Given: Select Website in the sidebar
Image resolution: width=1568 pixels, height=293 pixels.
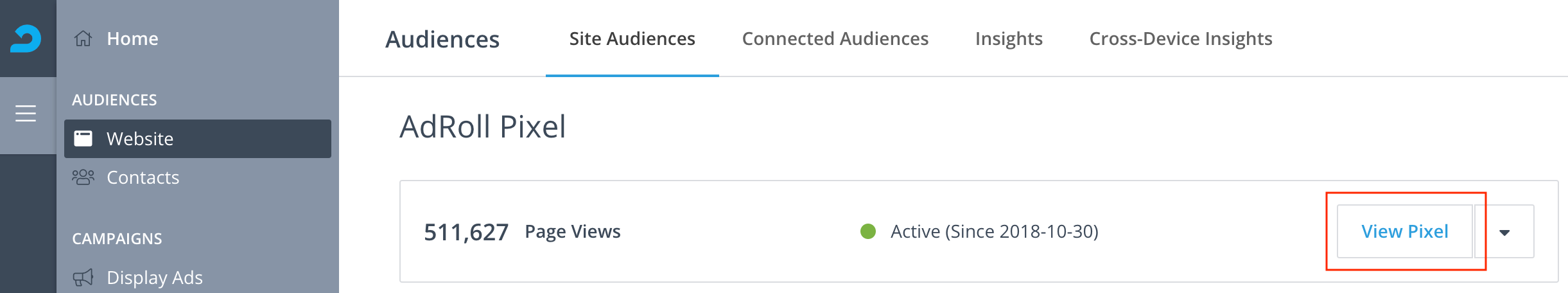Looking at the screenshot, I should click(198, 138).
